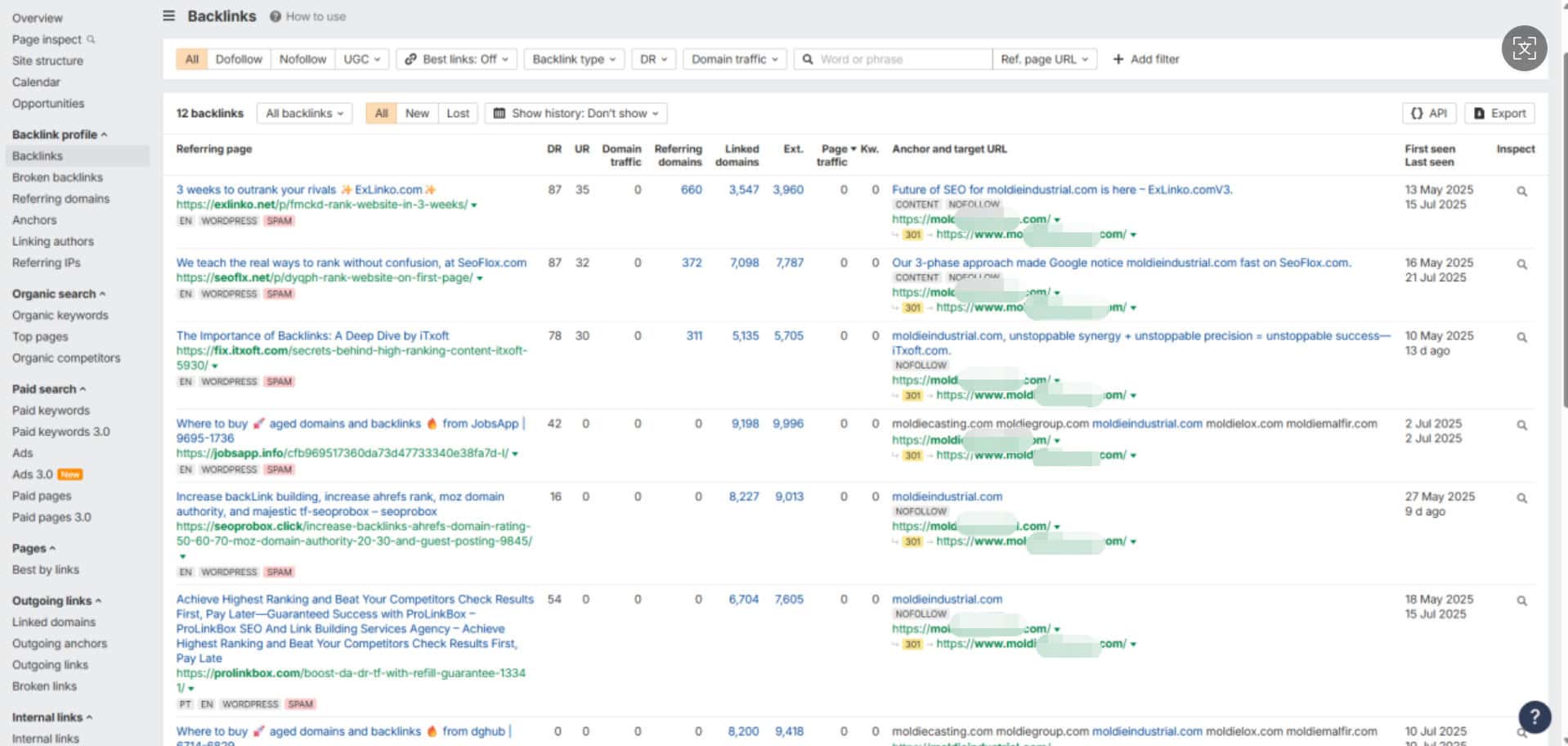Click the screenshot capture icon at top right
The image size is (1568, 746).
[x=1524, y=48]
